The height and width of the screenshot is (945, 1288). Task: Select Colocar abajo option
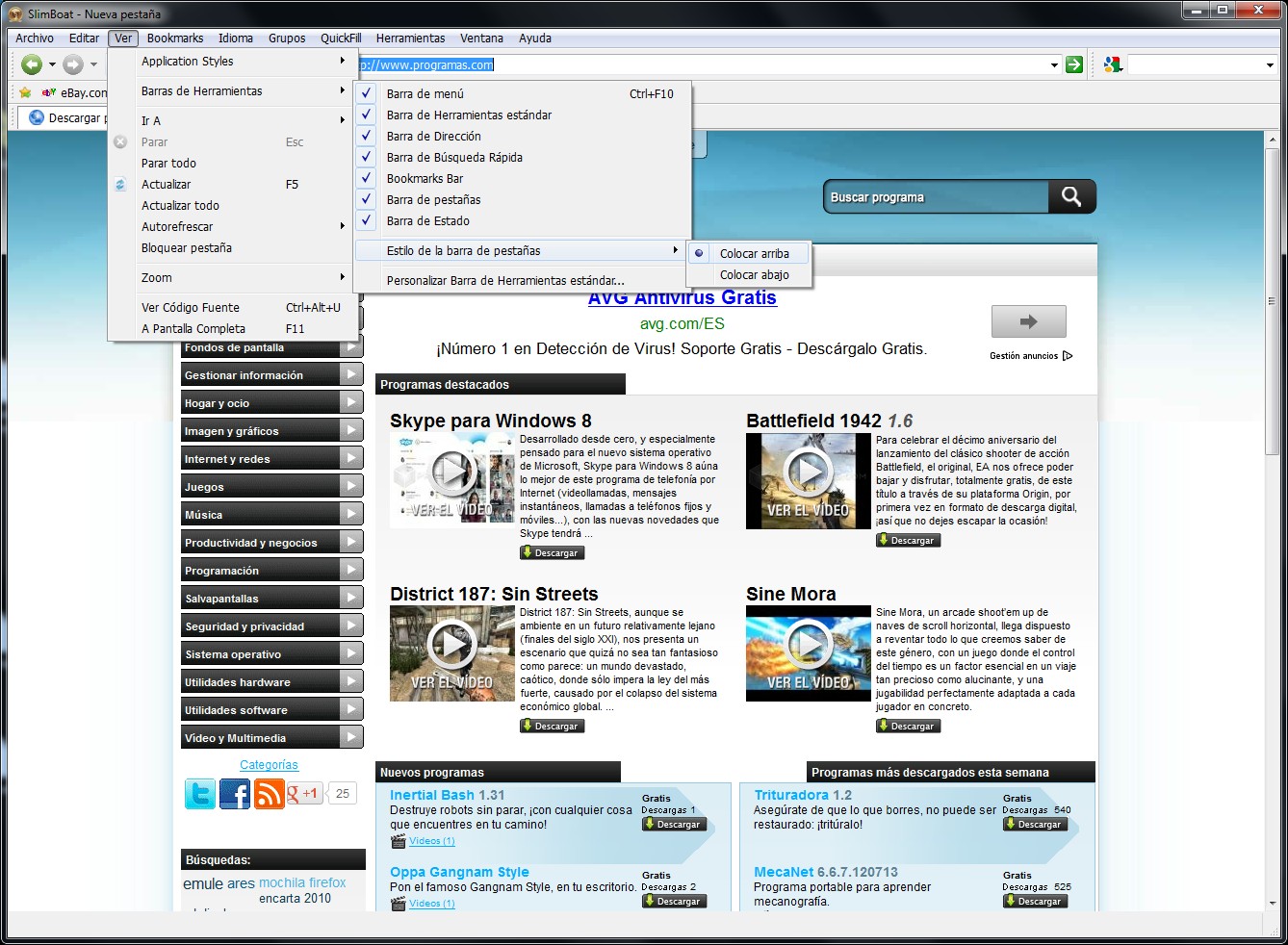click(750, 274)
